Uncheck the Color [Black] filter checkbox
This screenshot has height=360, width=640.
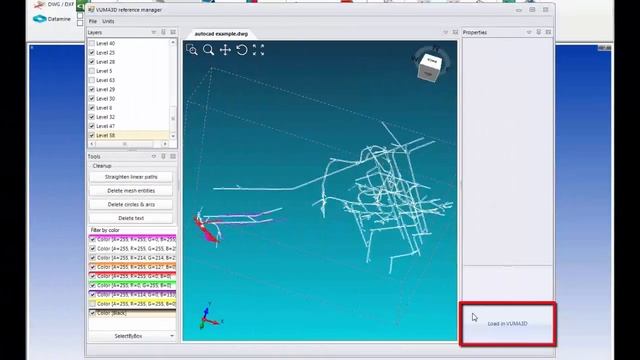[93, 313]
